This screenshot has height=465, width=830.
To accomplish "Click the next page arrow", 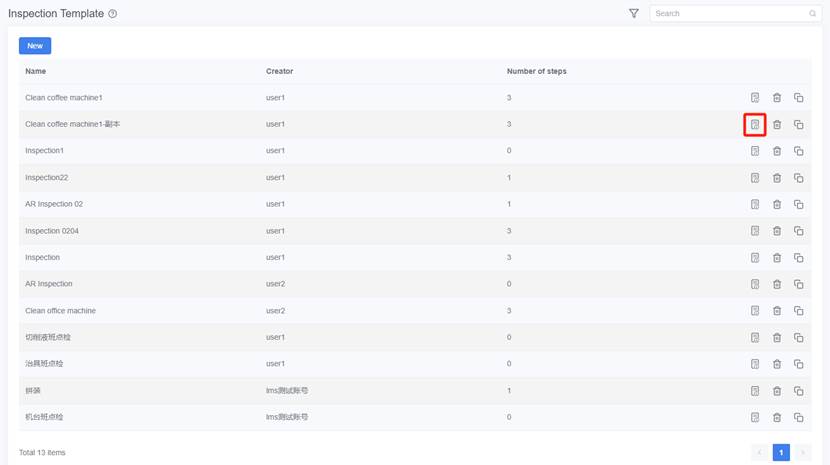I will [x=802, y=452].
